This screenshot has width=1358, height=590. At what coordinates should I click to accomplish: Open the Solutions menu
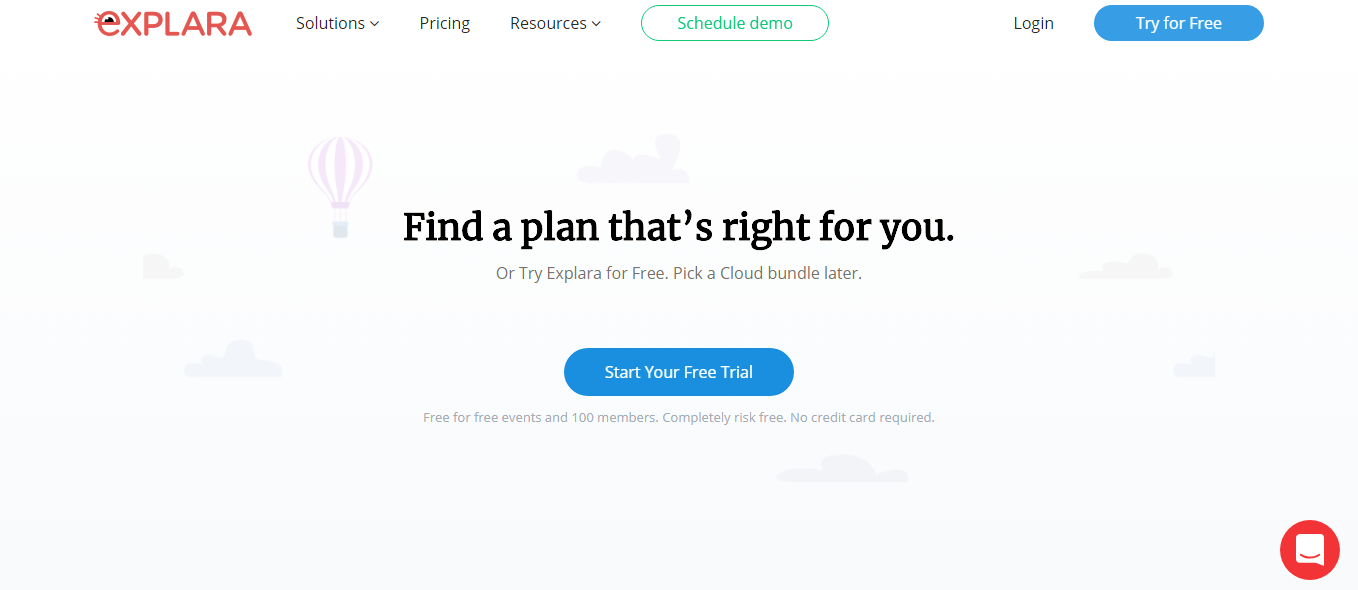(337, 23)
